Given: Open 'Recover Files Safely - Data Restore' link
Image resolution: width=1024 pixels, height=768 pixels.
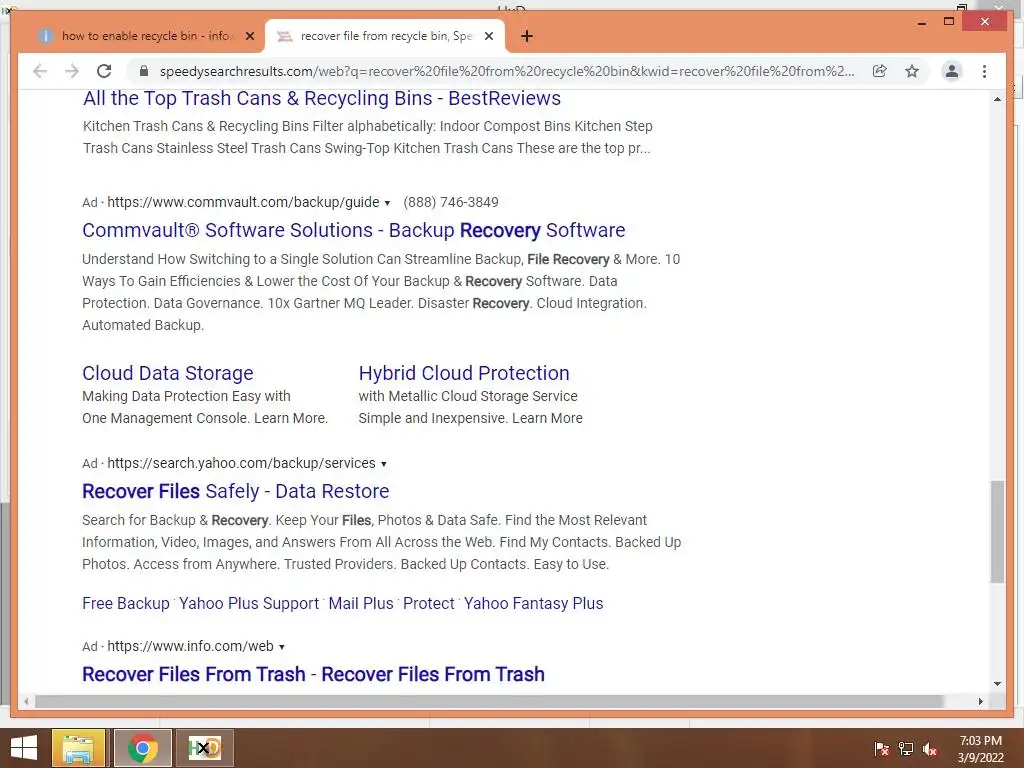Looking at the screenshot, I should click(236, 491).
